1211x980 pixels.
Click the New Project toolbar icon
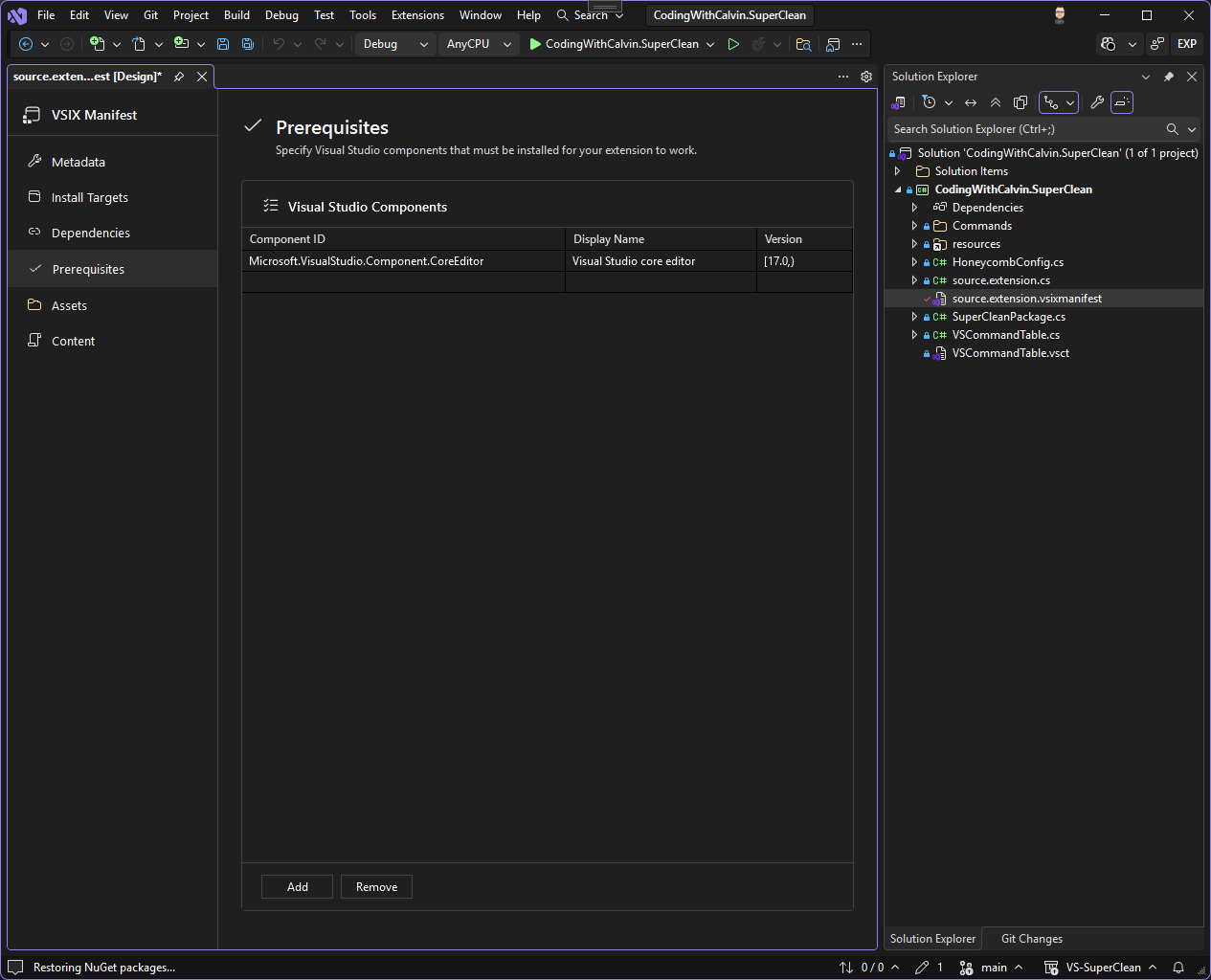97,44
